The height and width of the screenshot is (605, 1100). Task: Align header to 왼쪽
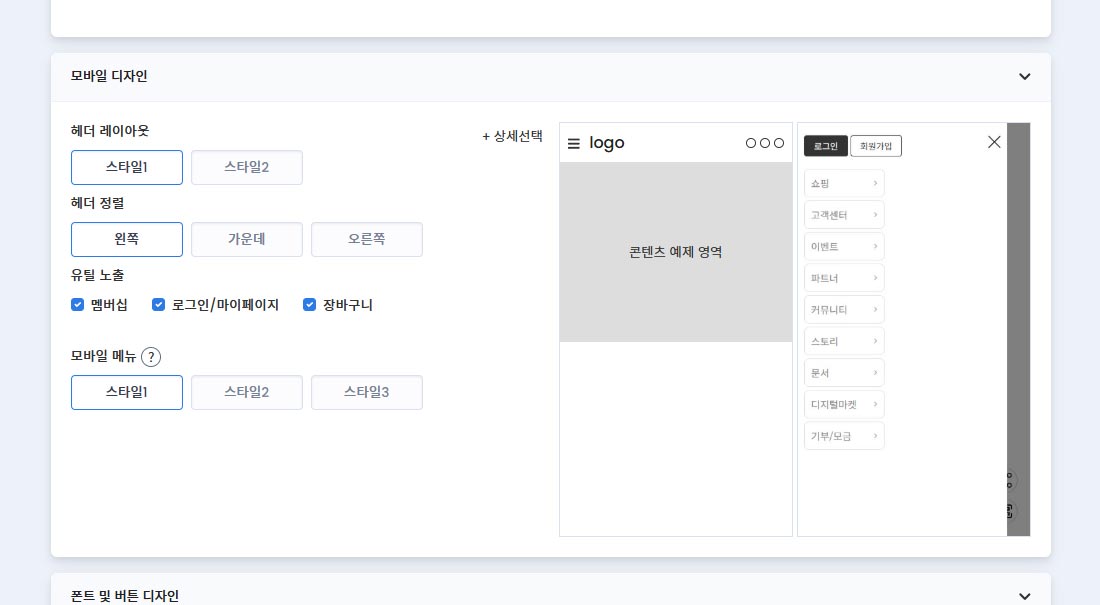point(127,239)
